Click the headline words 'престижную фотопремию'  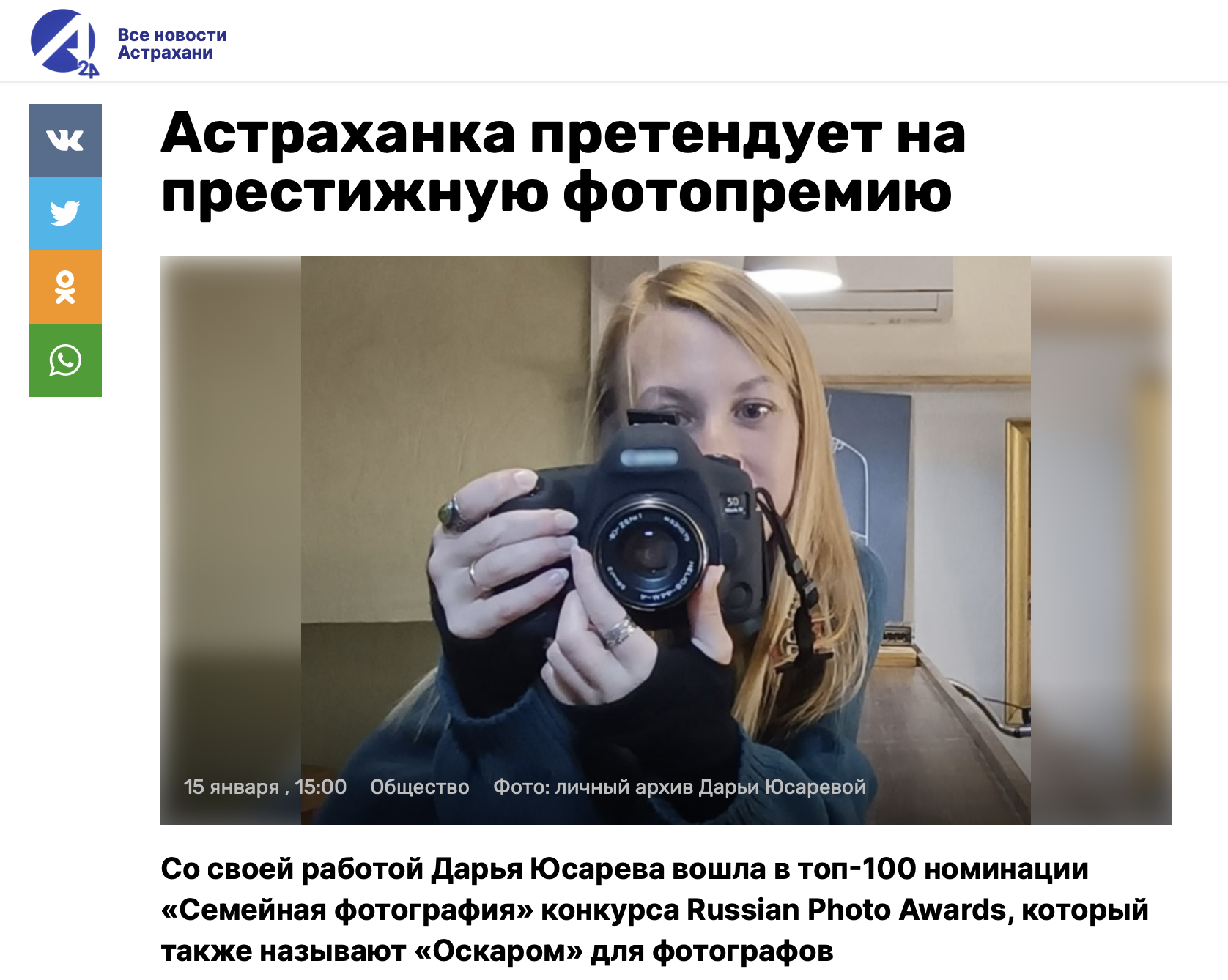tap(557, 193)
